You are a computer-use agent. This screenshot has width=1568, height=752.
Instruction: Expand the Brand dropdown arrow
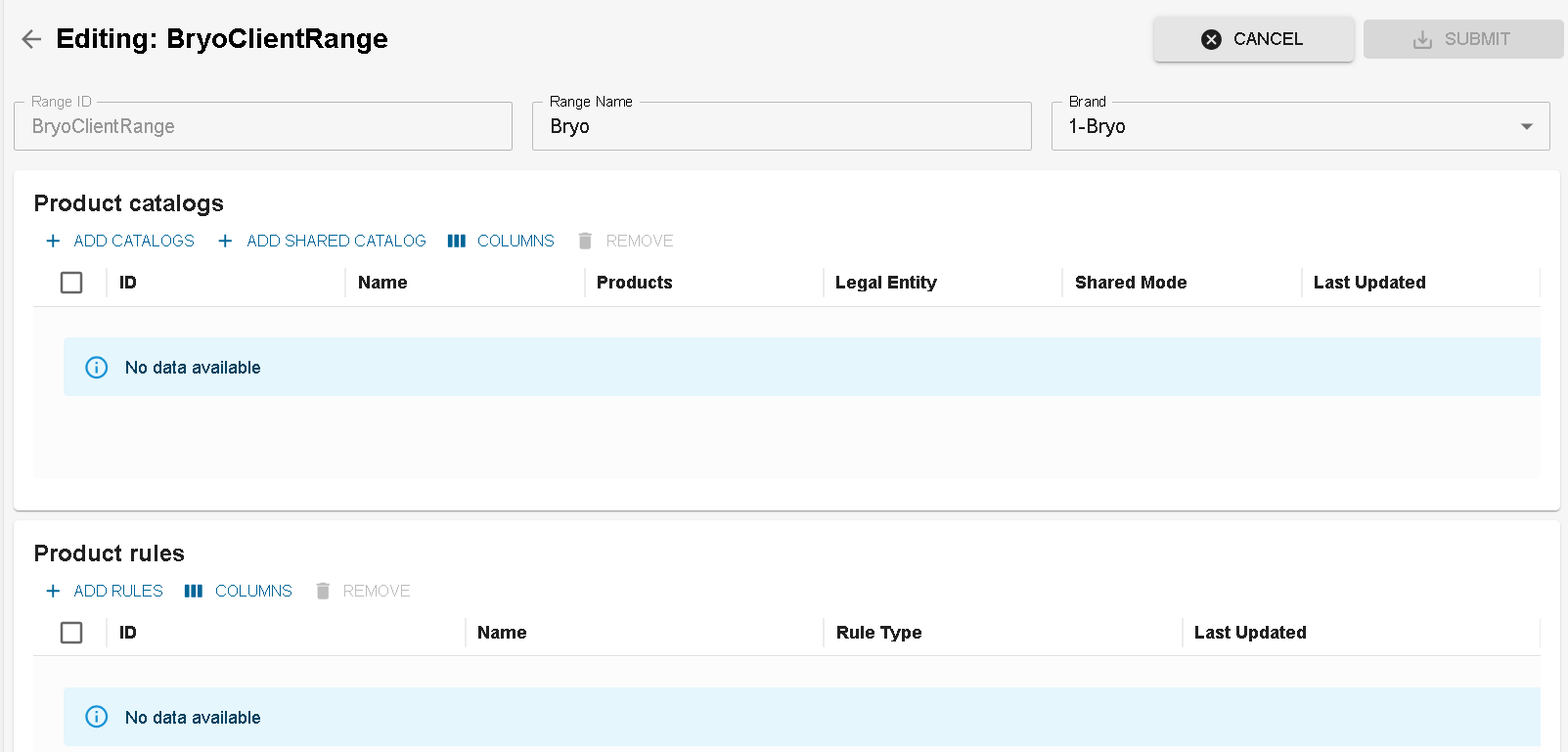click(x=1526, y=126)
